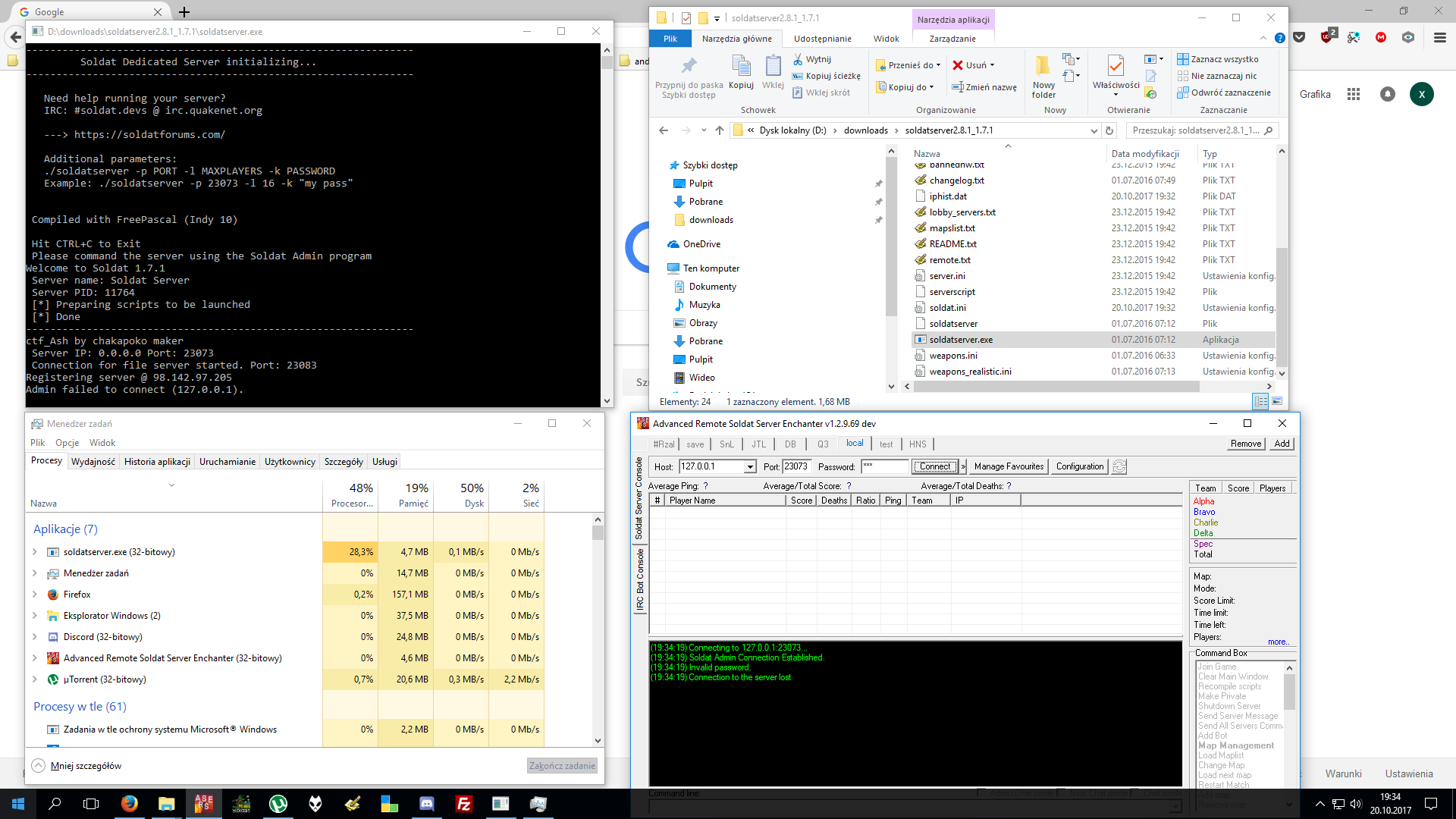Click the Właściwości (properties) checkmark icon
This screenshot has width=1456, height=819.
click(x=1116, y=67)
